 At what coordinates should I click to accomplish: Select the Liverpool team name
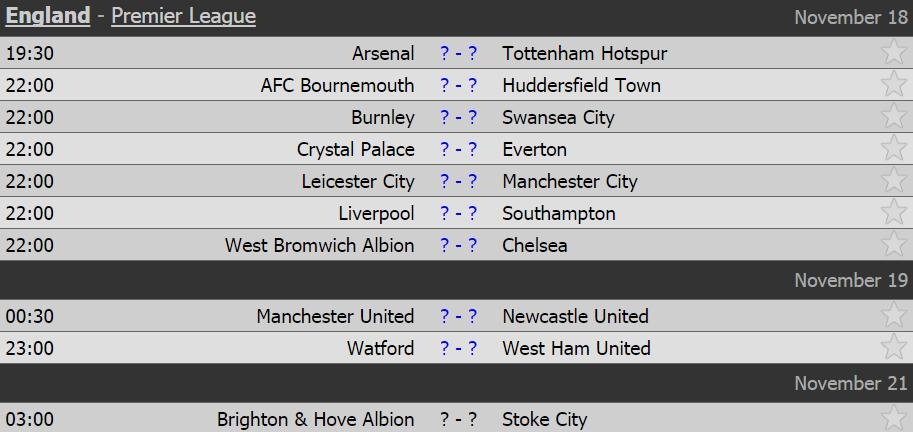coord(376,213)
